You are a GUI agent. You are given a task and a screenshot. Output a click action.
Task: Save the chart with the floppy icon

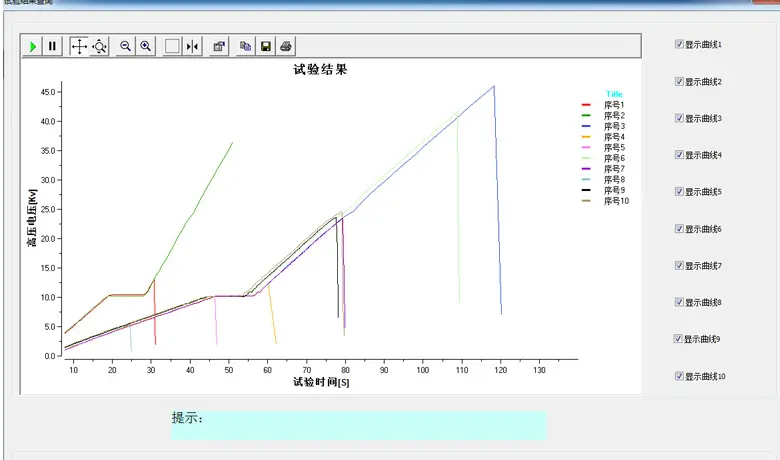tap(266, 46)
